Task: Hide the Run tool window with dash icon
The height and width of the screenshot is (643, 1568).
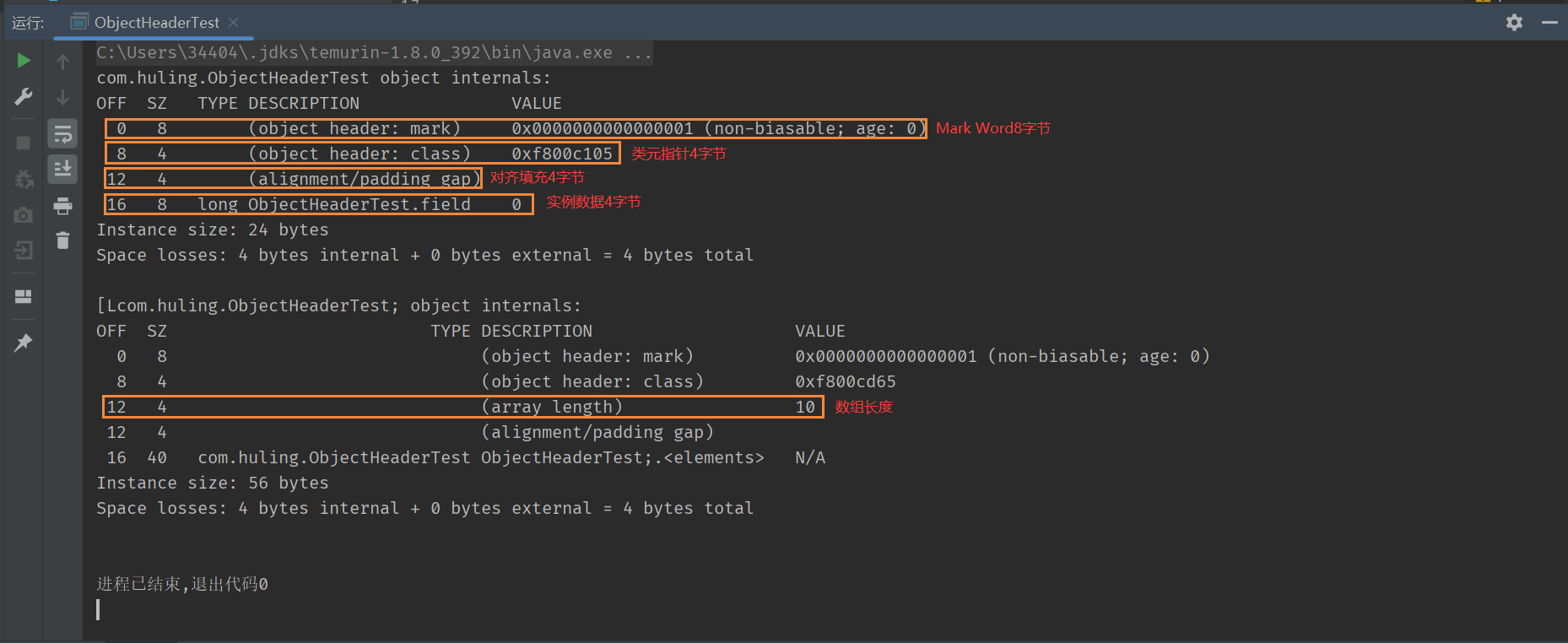Action: 1549,23
